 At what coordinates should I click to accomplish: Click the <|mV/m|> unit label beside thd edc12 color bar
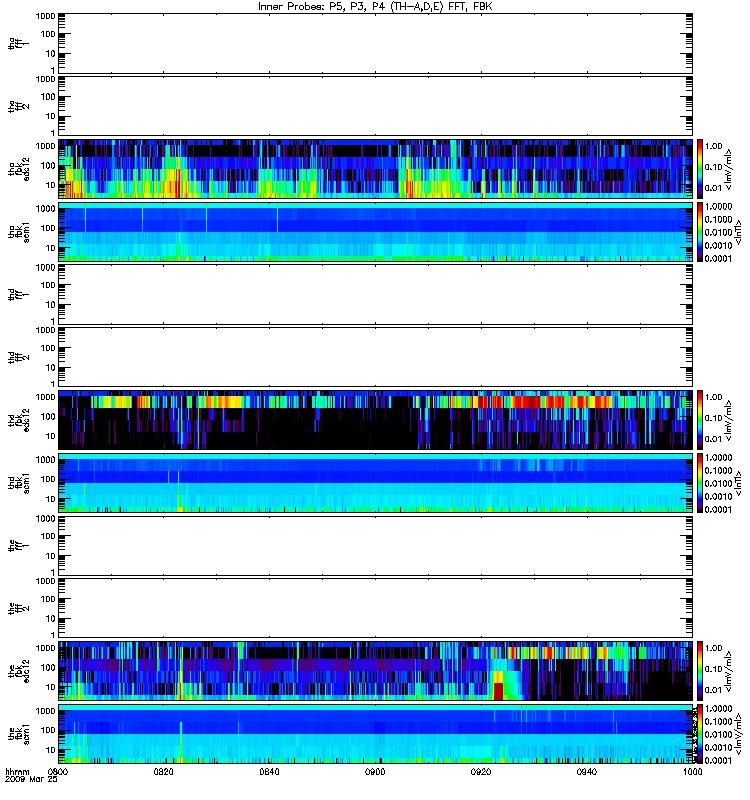(729, 420)
